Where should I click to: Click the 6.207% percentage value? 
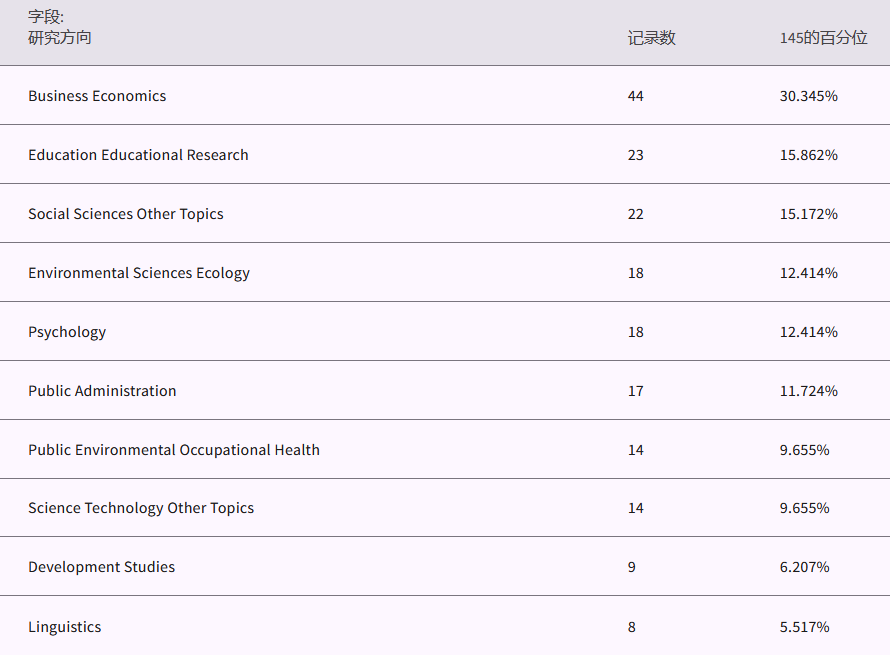coord(804,567)
